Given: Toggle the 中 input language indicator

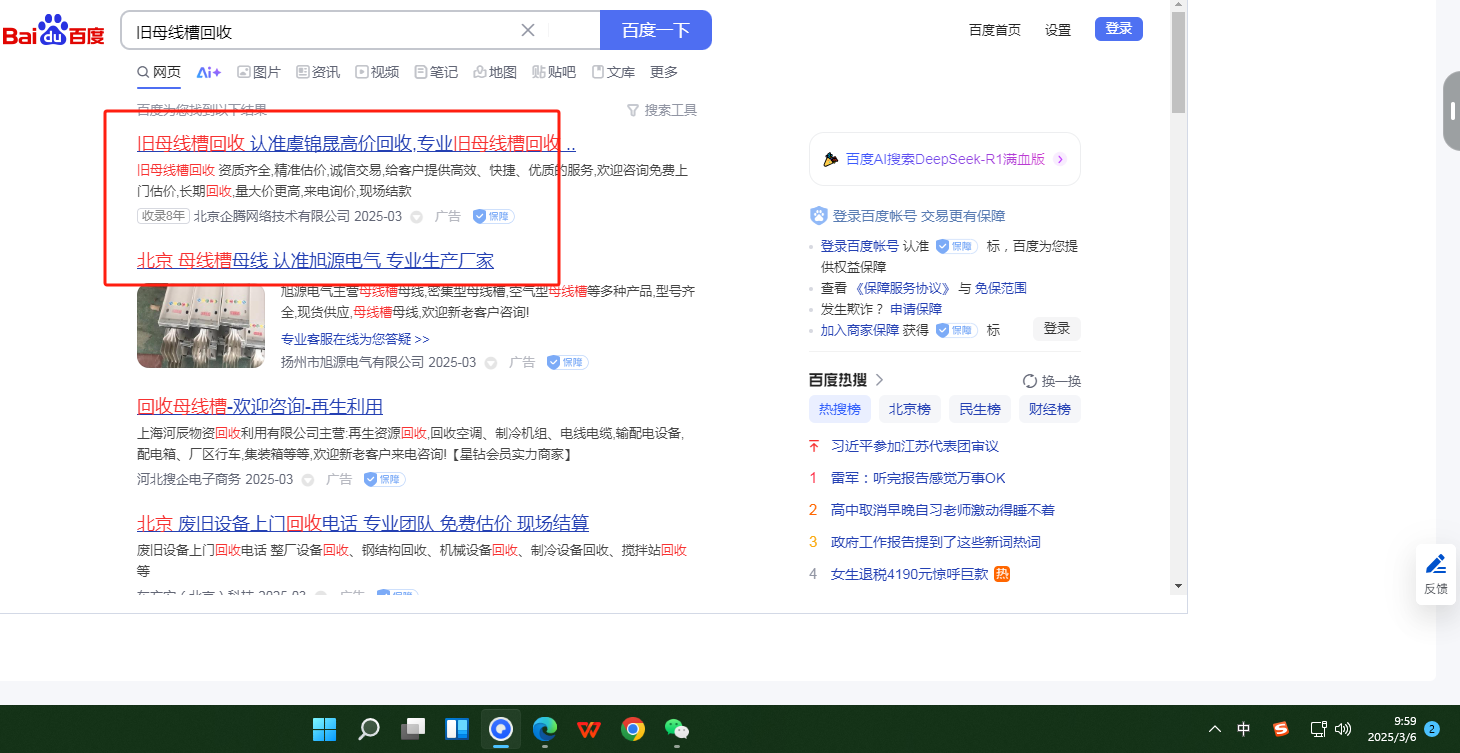Looking at the screenshot, I should [1243, 729].
